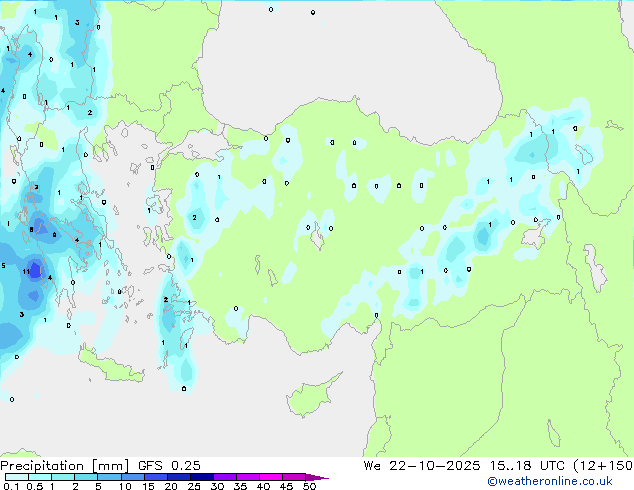The height and width of the screenshot is (490, 634).
Task: Select legend swatch between 30 and 35
Action: point(225,477)
